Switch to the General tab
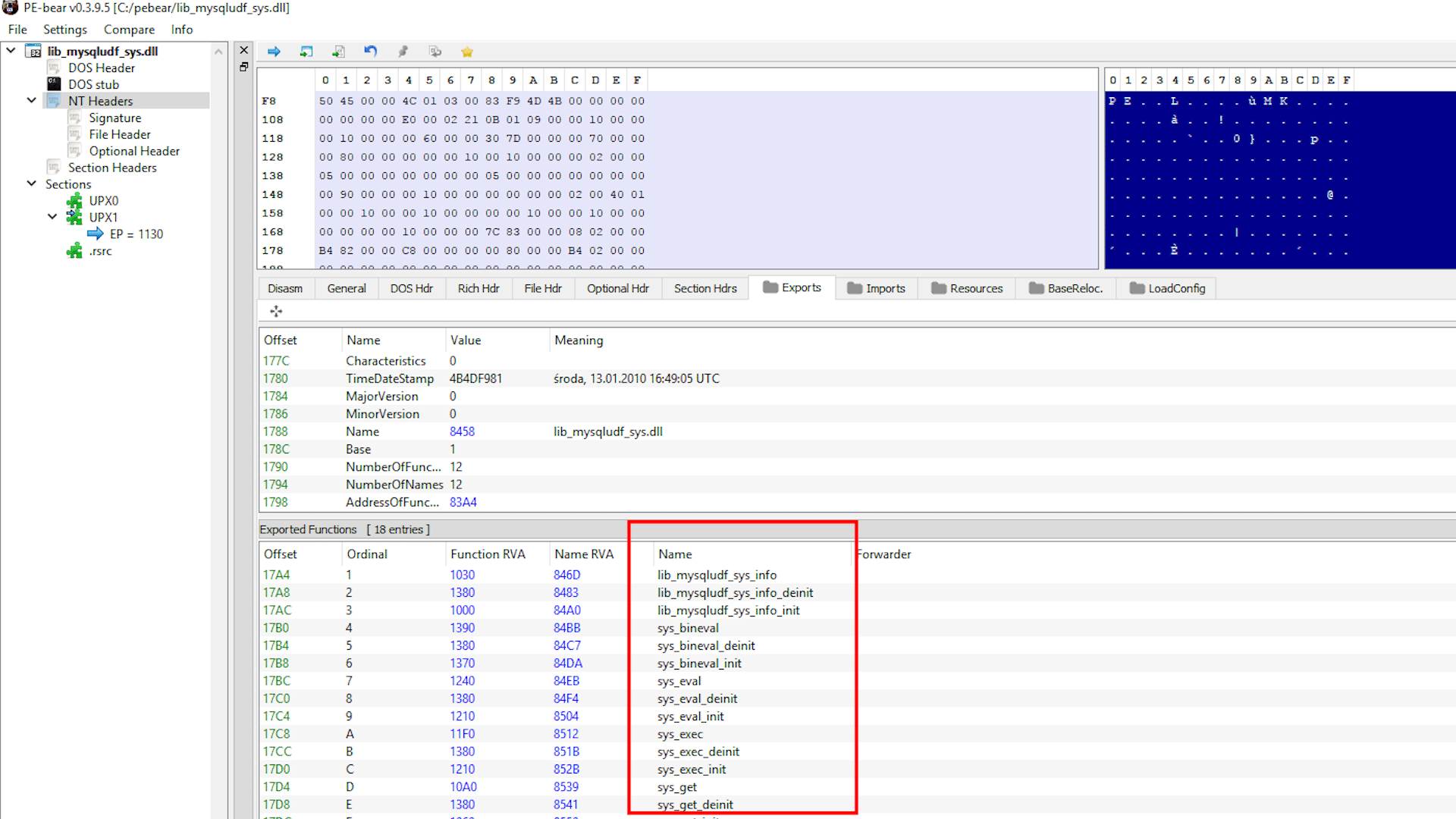Image resolution: width=1456 pixels, height=819 pixels. [x=347, y=288]
